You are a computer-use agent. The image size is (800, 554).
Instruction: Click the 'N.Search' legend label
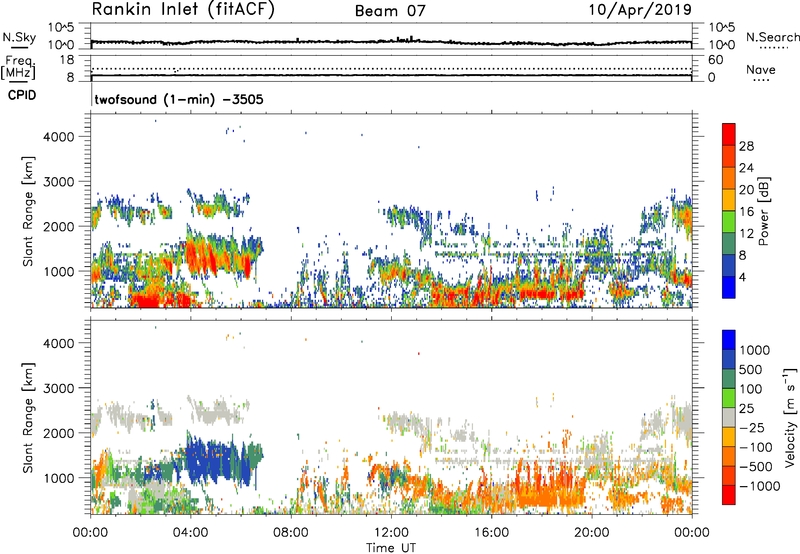773,37
